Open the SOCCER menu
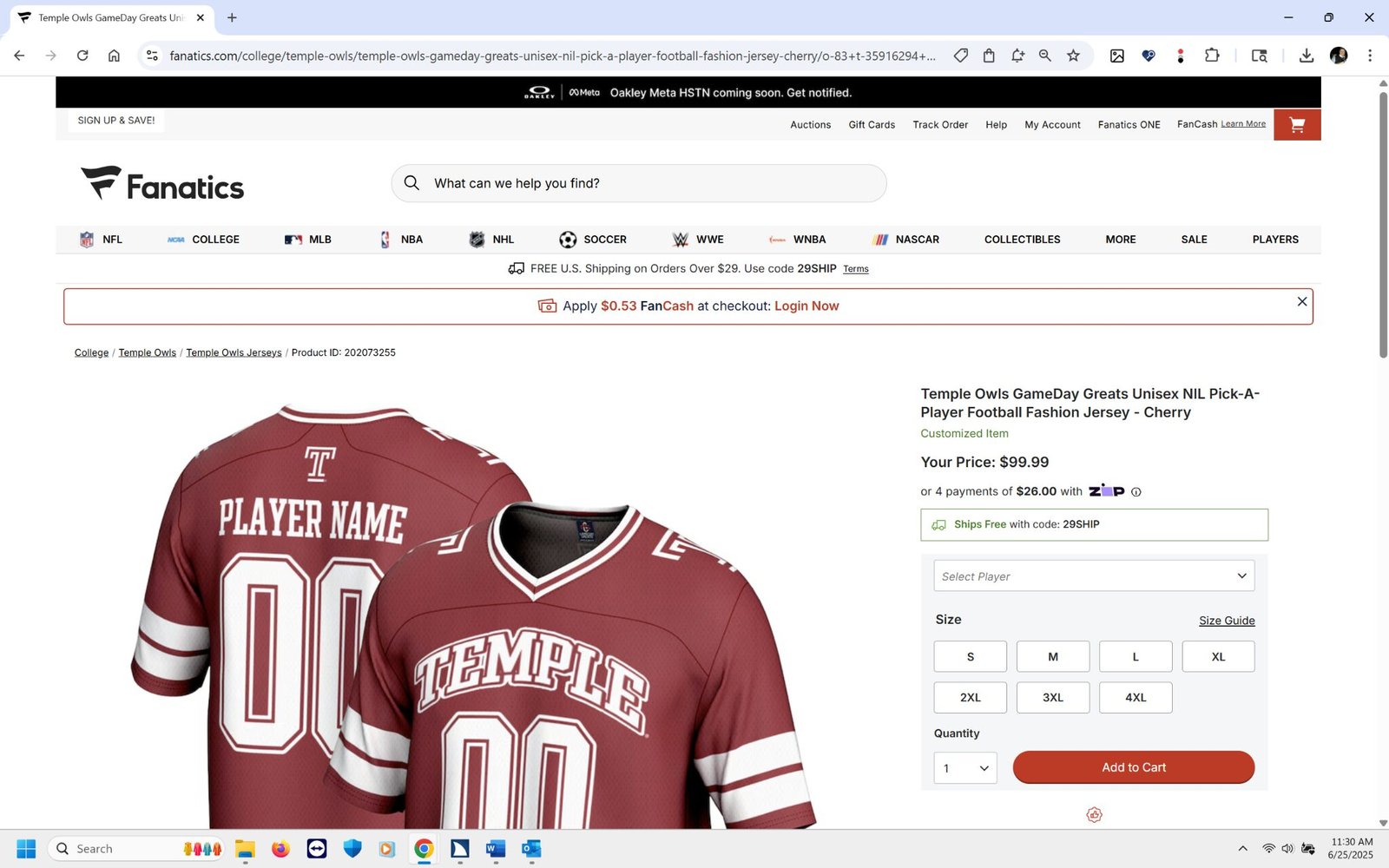 click(593, 240)
